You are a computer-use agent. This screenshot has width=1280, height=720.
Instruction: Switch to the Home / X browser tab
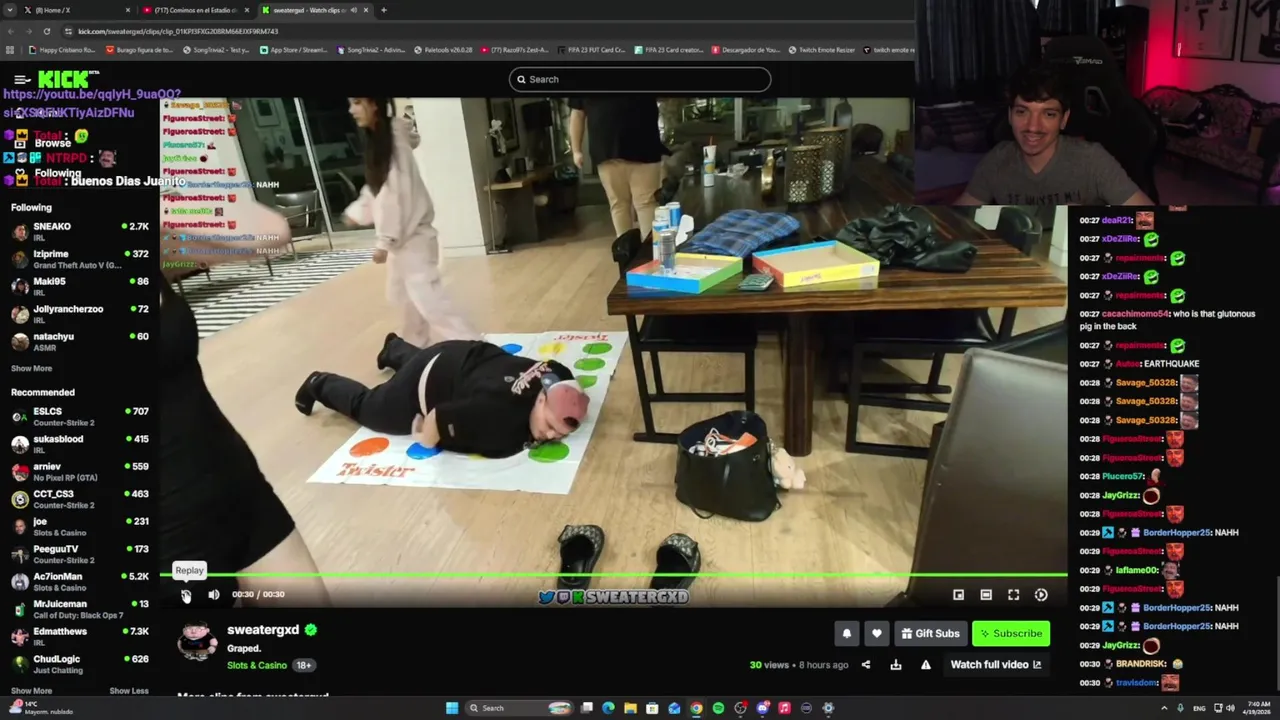[77, 10]
